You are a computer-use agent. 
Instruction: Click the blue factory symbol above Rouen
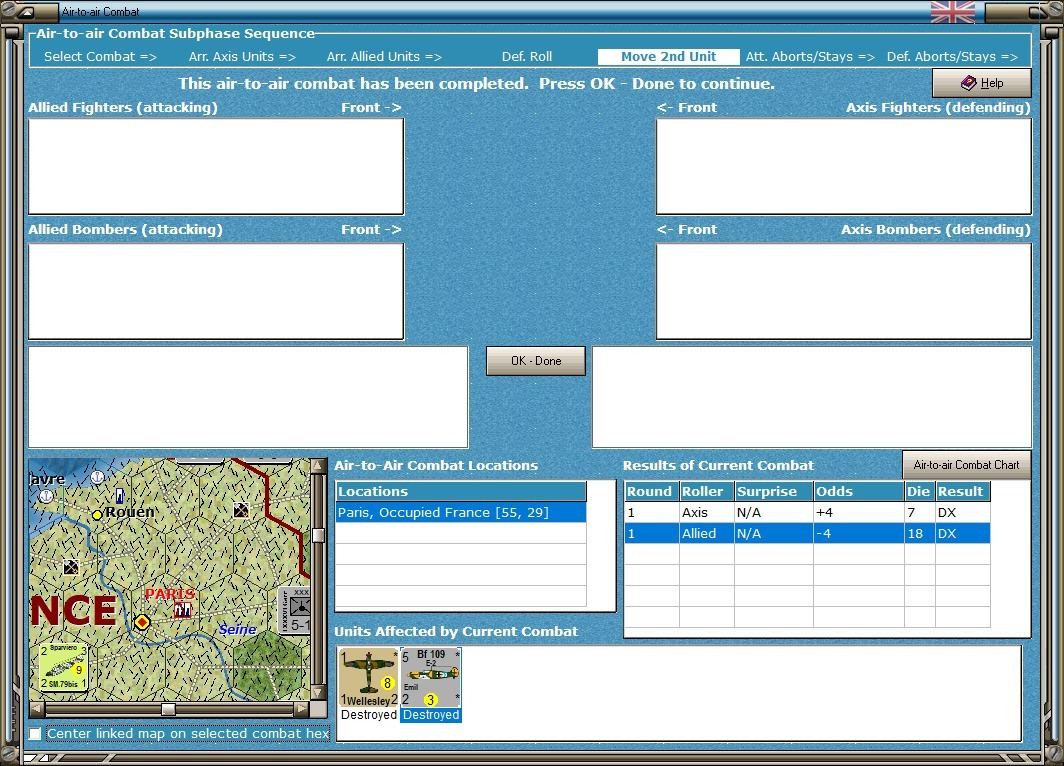120,495
